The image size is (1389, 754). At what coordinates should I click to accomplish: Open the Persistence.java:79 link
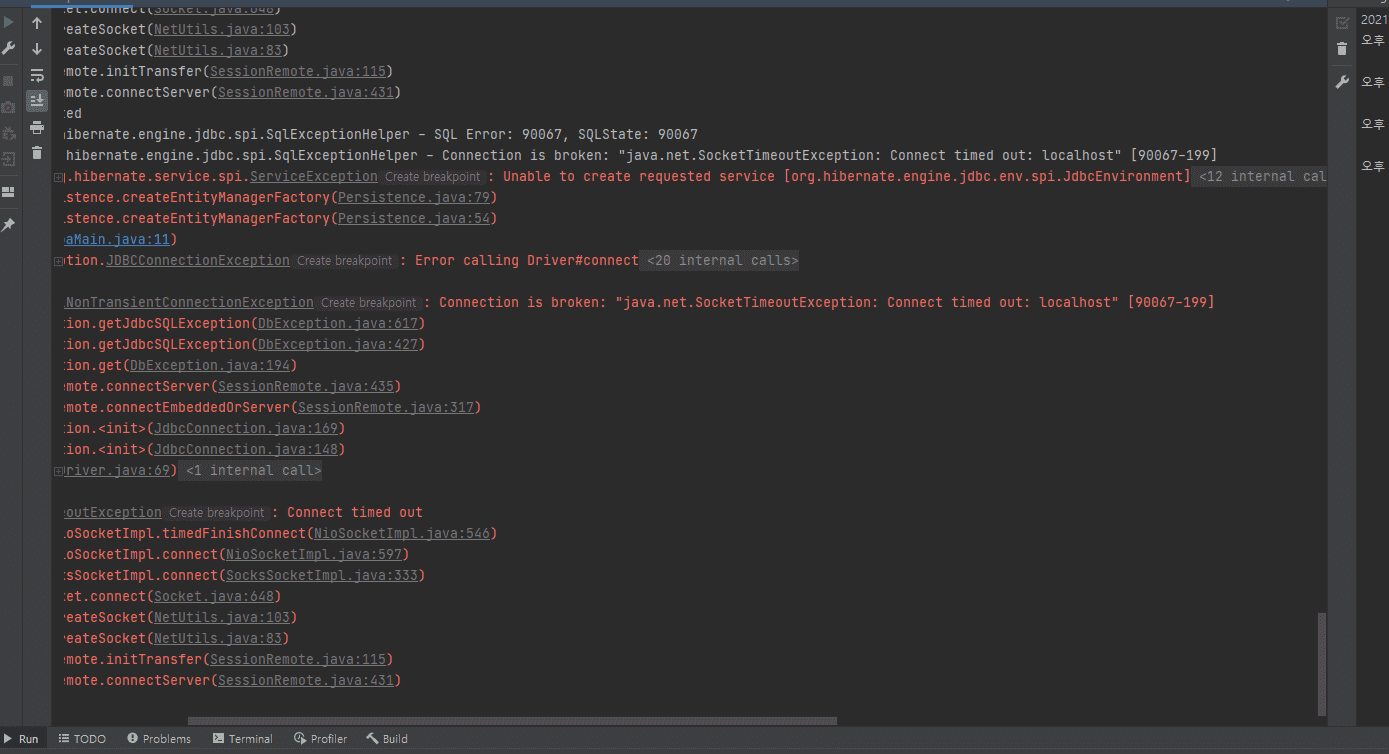pos(416,198)
